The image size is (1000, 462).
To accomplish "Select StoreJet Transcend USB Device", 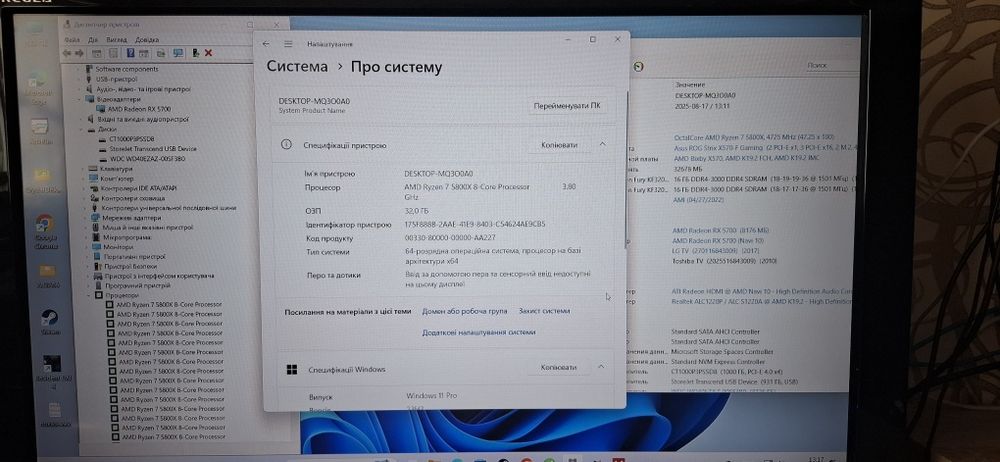I will (153, 149).
